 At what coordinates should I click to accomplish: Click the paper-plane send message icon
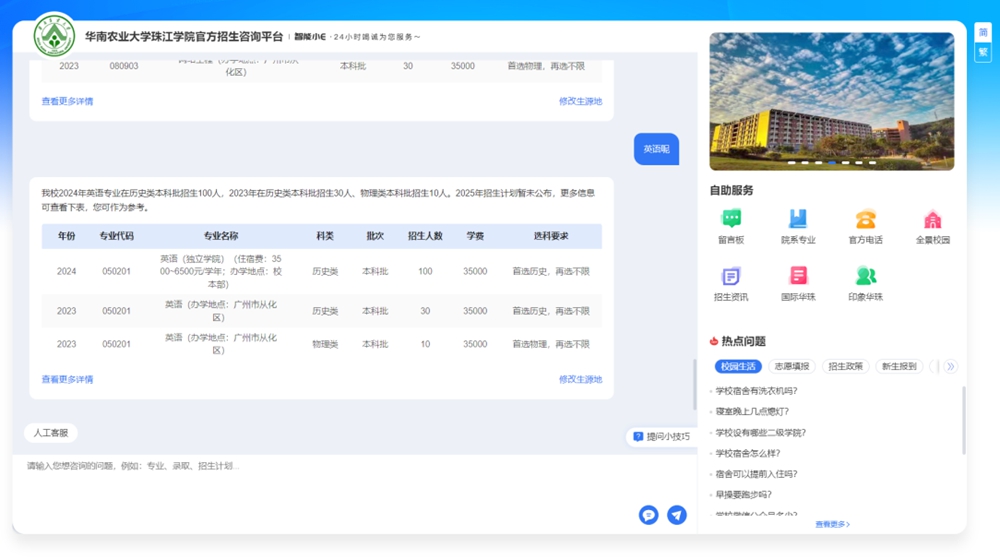[677, 515]
